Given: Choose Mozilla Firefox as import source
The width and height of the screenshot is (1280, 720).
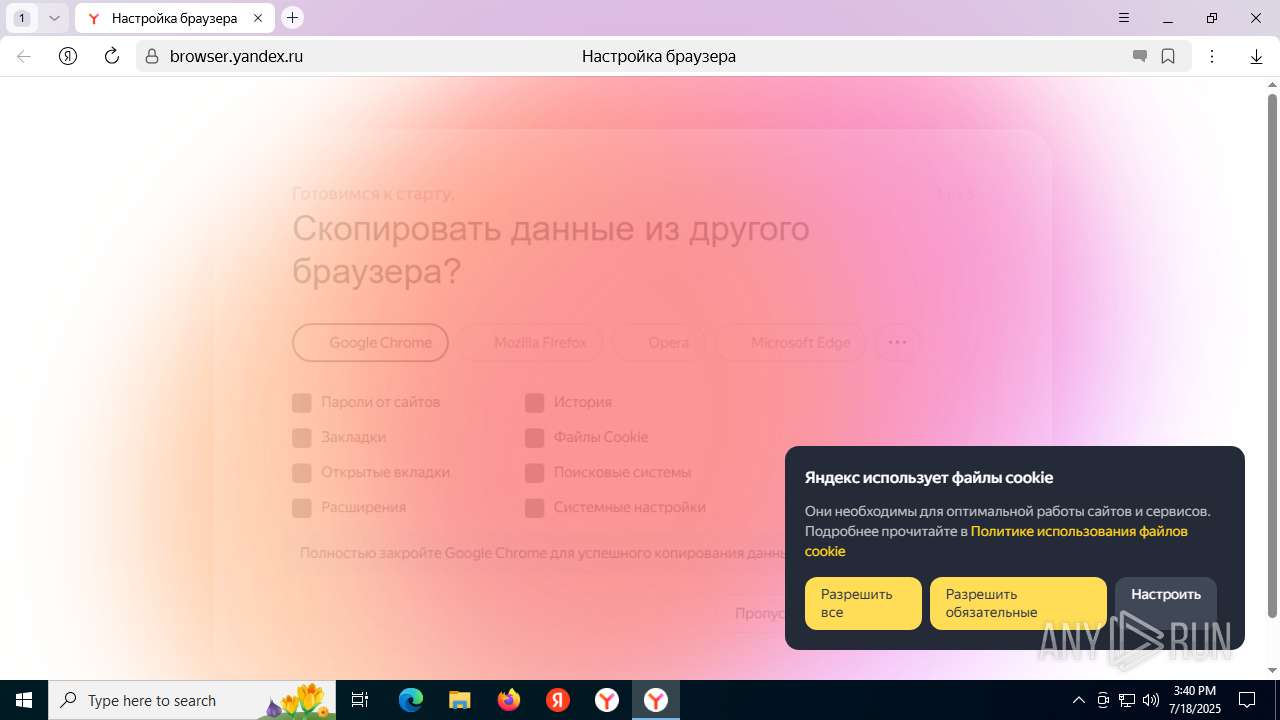Looking at the screenshot, I should coord(530,342).
